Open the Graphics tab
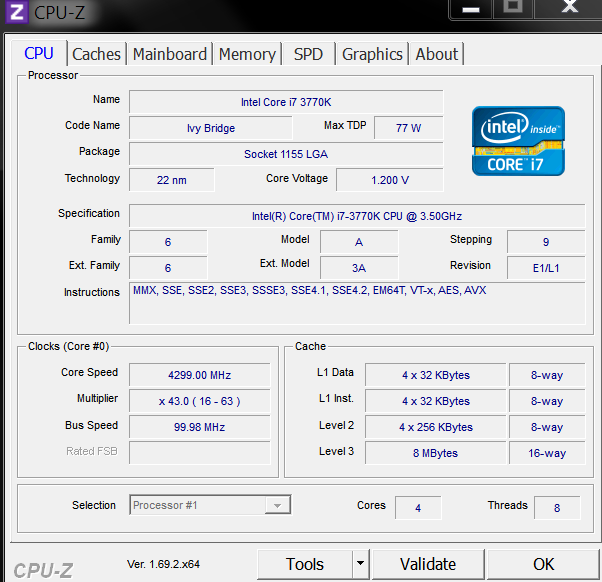The image size is (602, 582). pos(372,54)
